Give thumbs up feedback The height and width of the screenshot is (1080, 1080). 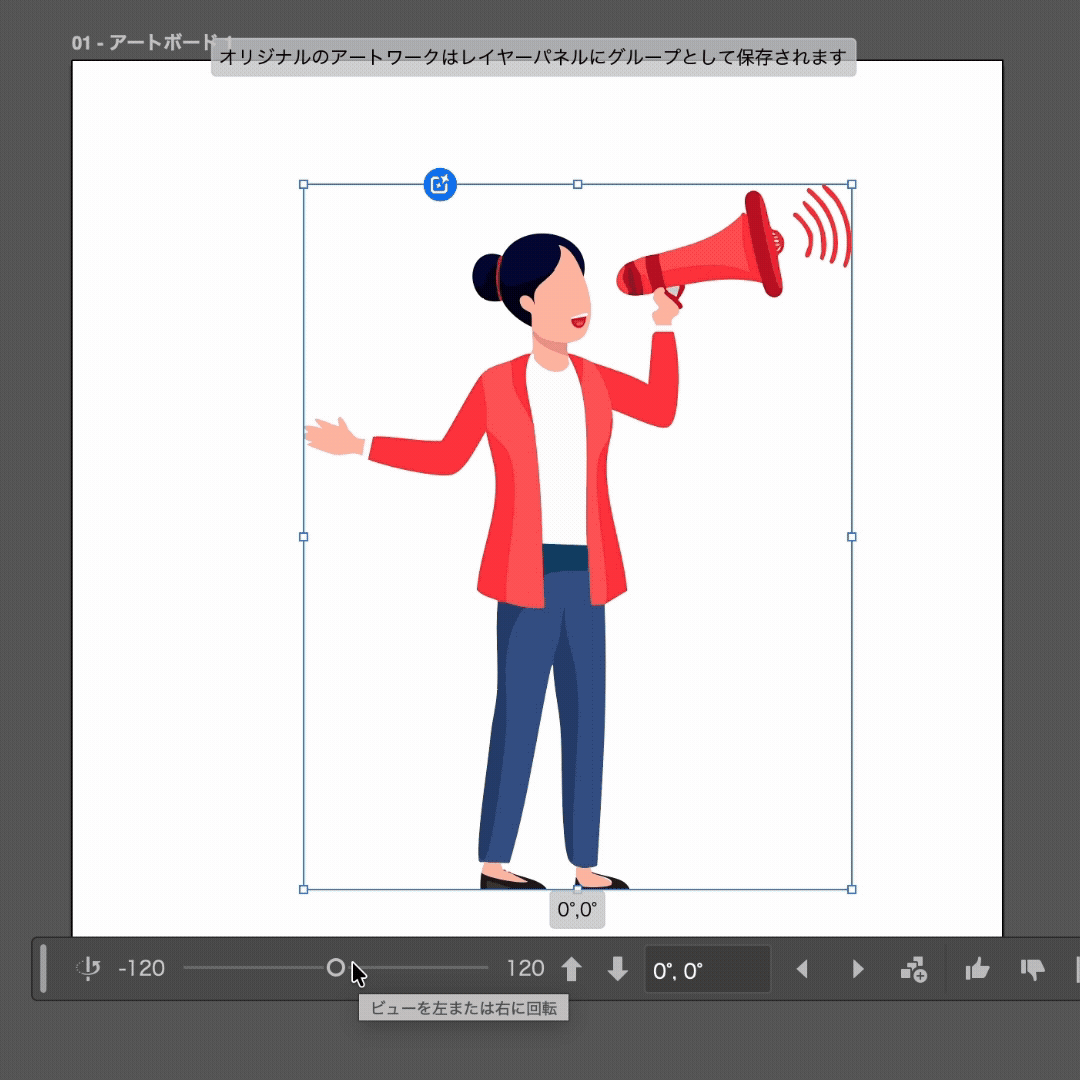977,969
